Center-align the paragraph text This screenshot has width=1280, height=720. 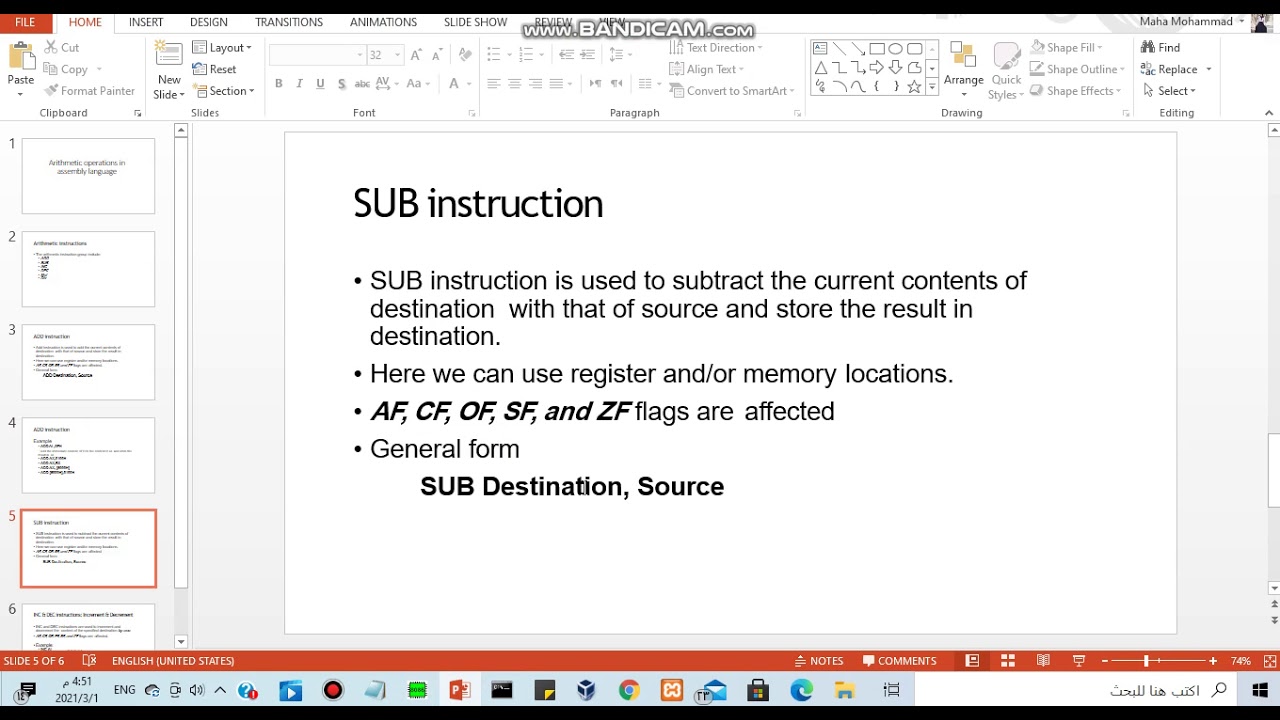(x=514, y=84)
